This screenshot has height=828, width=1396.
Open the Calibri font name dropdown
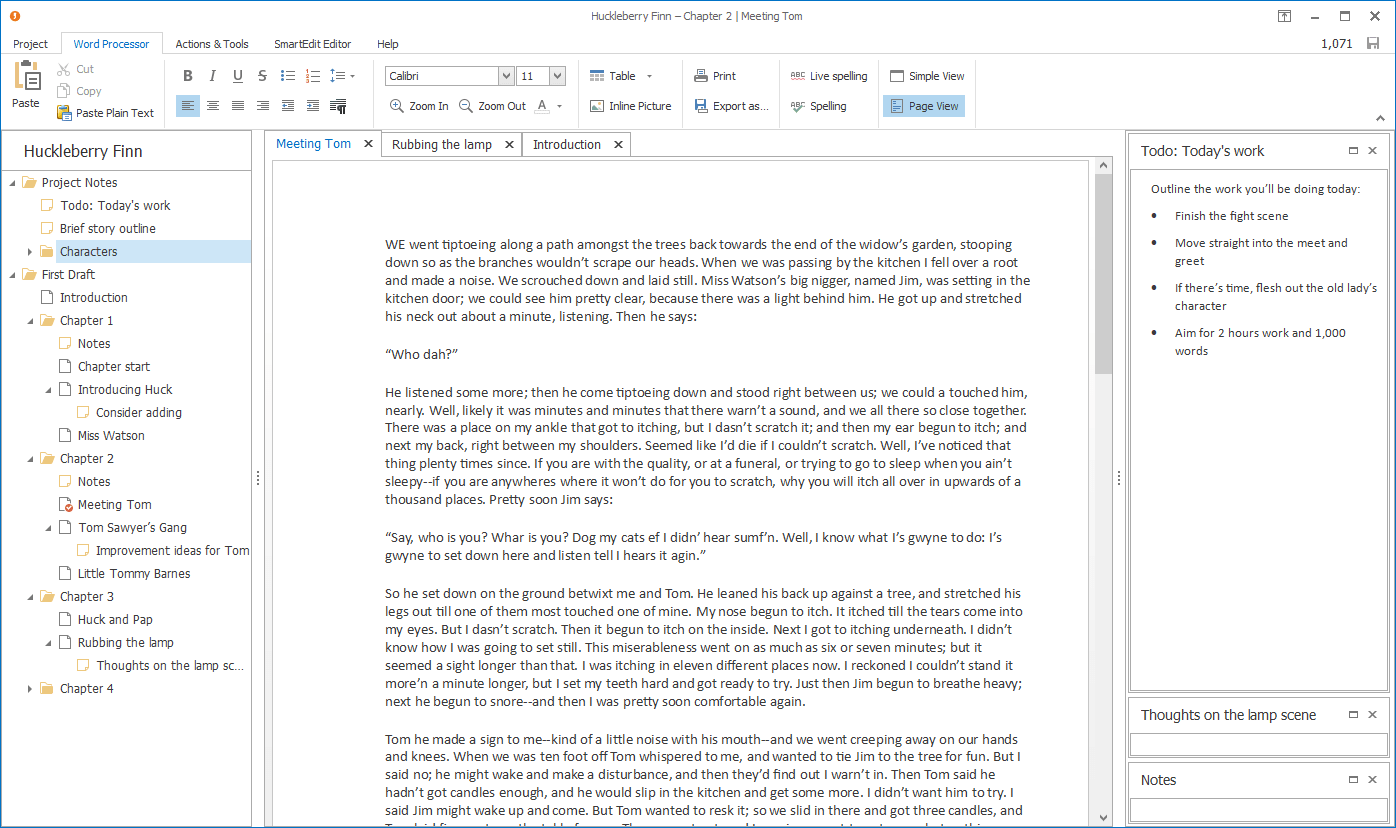coord(505,76)
